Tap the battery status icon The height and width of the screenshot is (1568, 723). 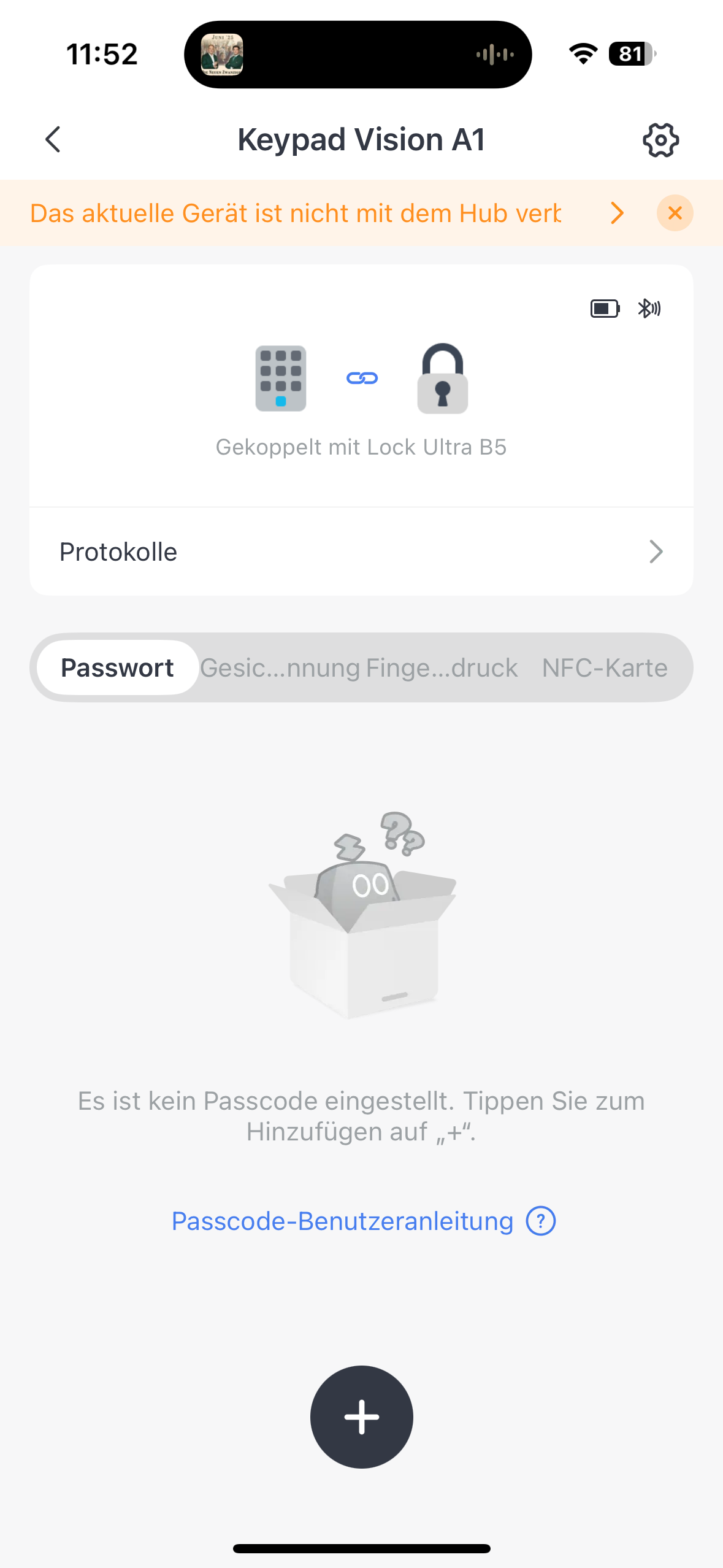click(605, 309)
